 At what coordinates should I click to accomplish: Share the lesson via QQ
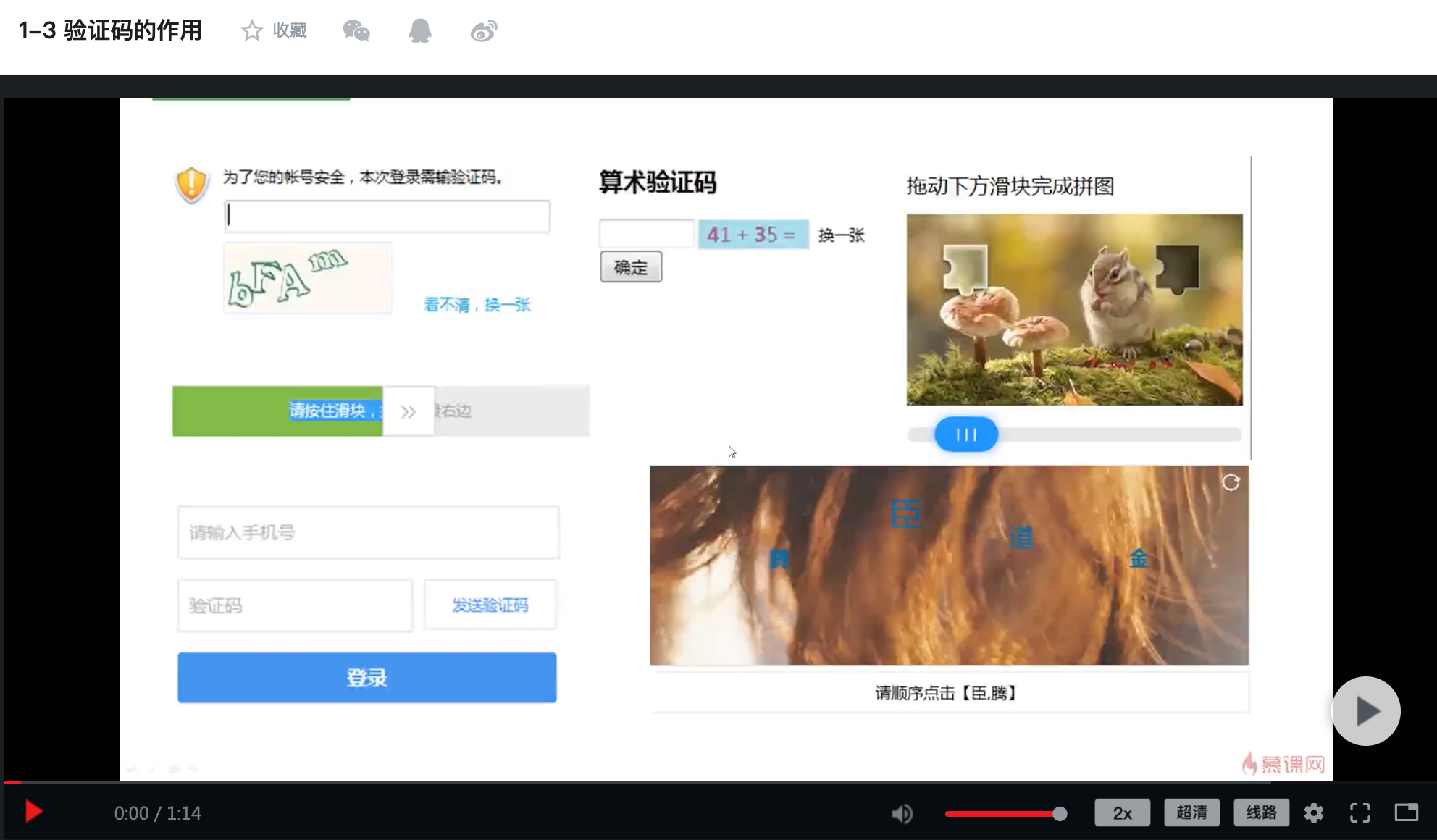(x=420, y=30)
